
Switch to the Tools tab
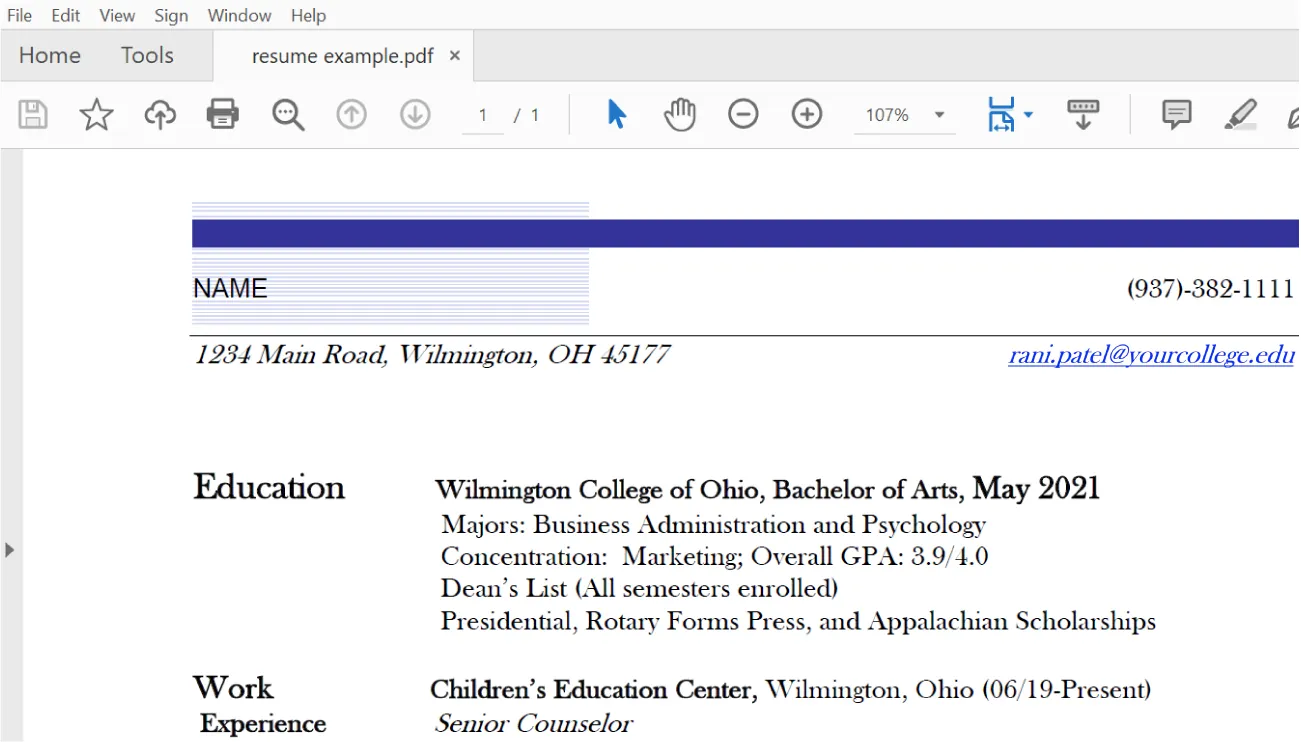(x=147, y=55)
